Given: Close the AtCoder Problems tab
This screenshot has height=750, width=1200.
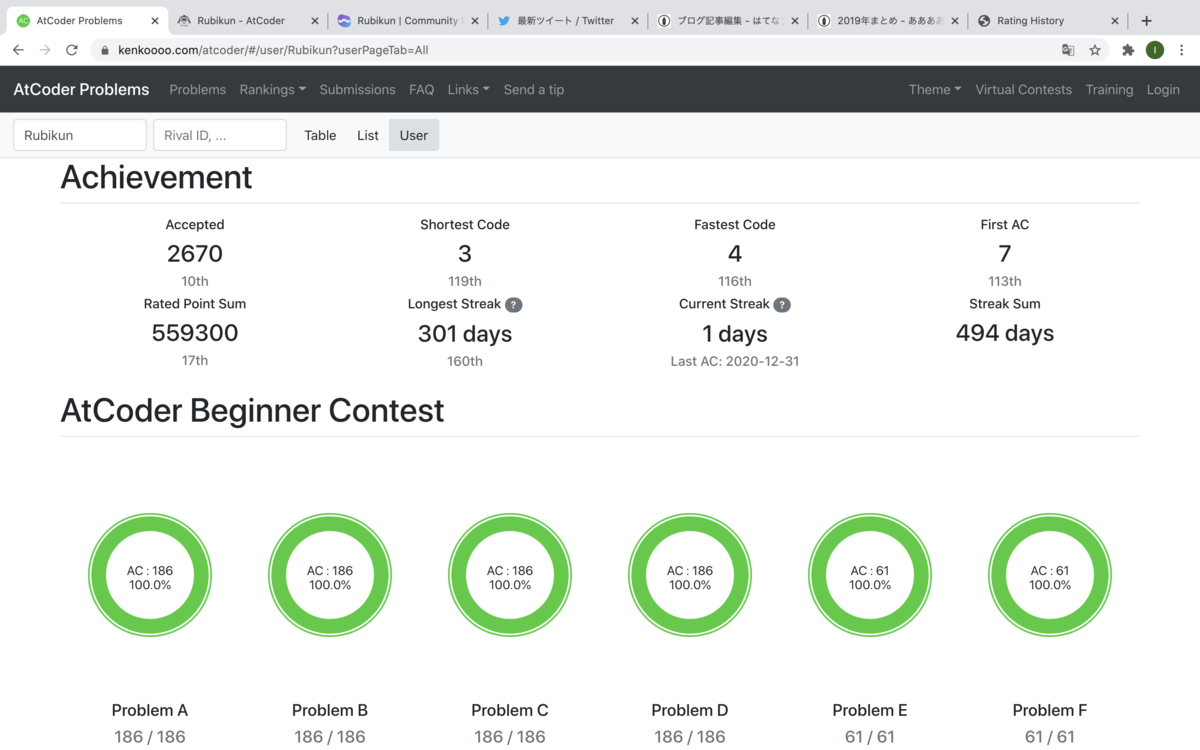Looking at the screenshot, I should pyautogui.click(x=154, y=20).
